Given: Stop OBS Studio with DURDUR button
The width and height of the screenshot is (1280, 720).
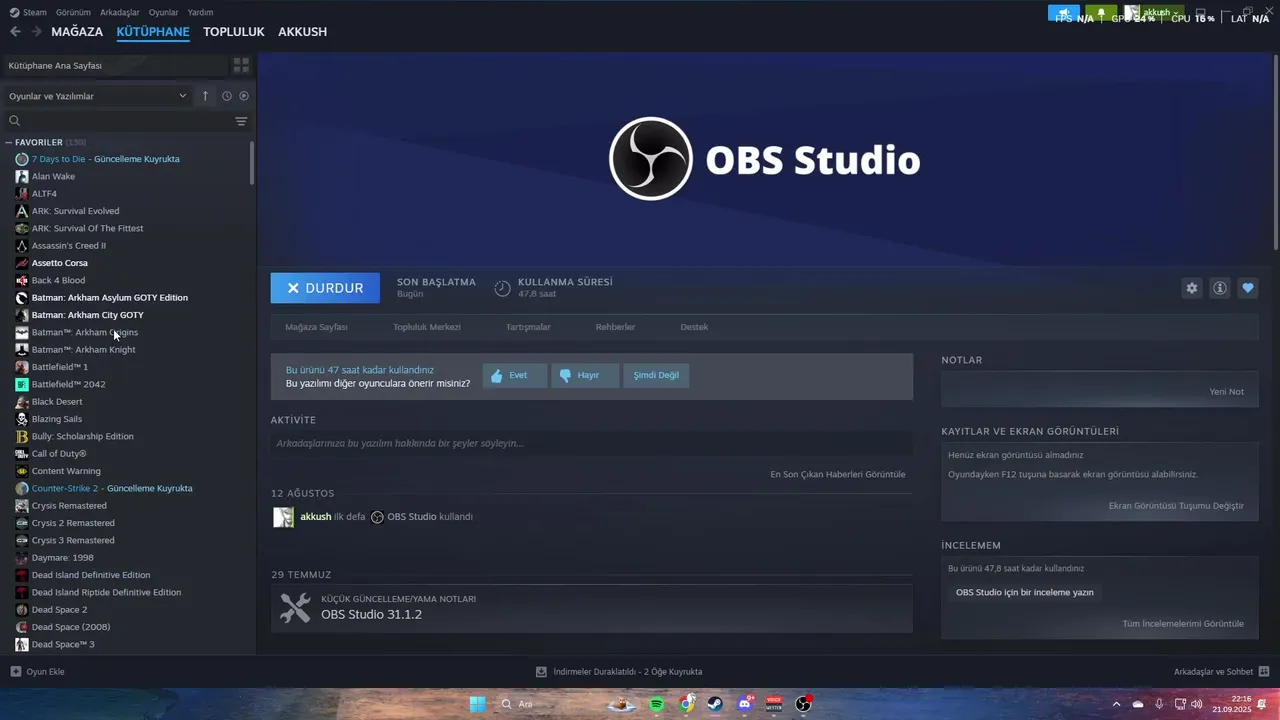Looking at the screenshot, I should coord(325,288).
